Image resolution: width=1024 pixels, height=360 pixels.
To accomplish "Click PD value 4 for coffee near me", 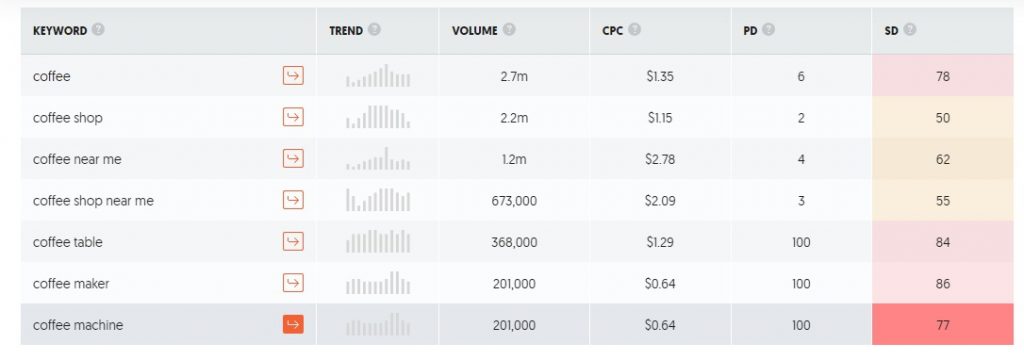I will click(801, 159).
